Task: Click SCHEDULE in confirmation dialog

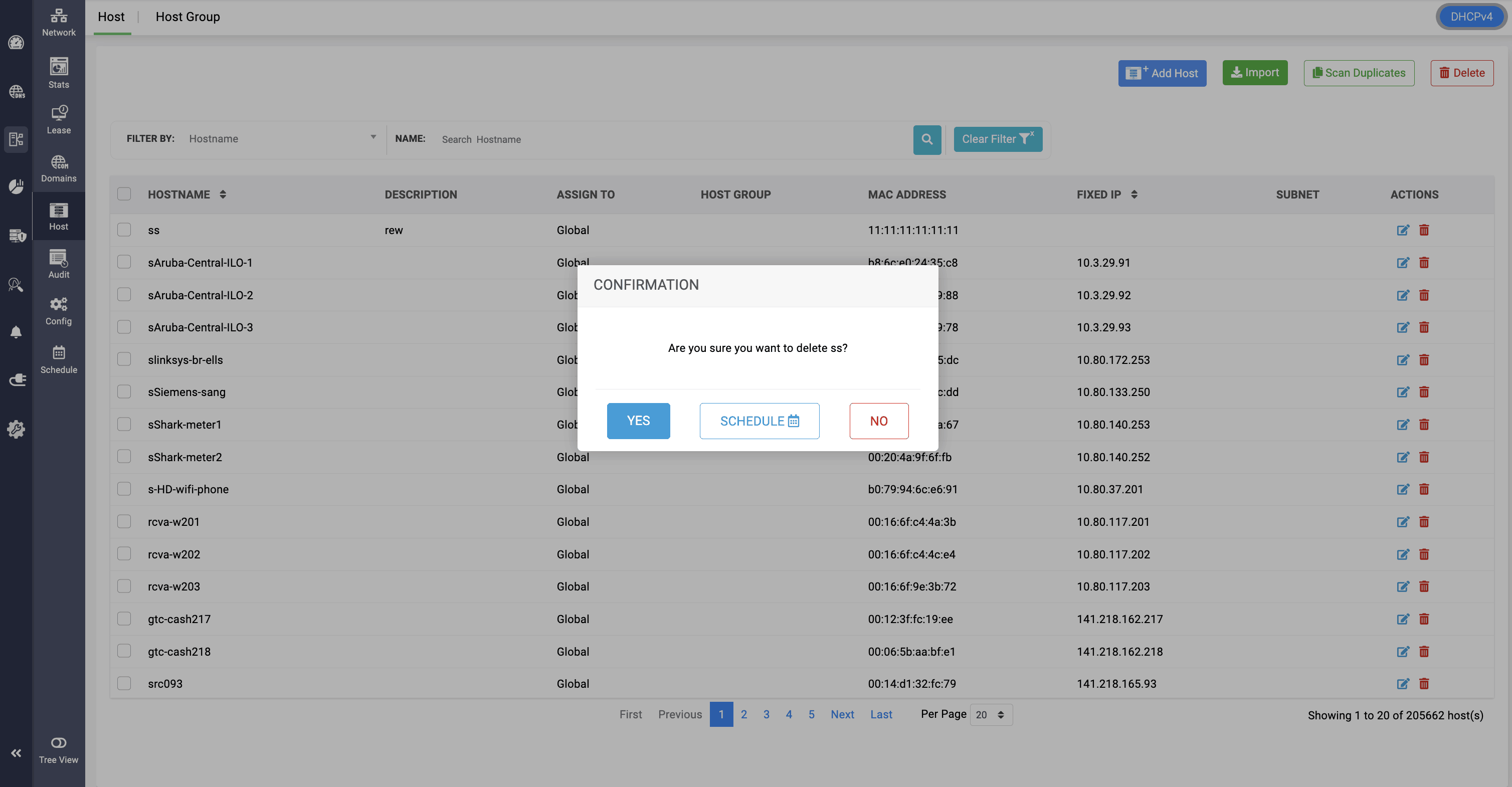Action: [760, 421]
